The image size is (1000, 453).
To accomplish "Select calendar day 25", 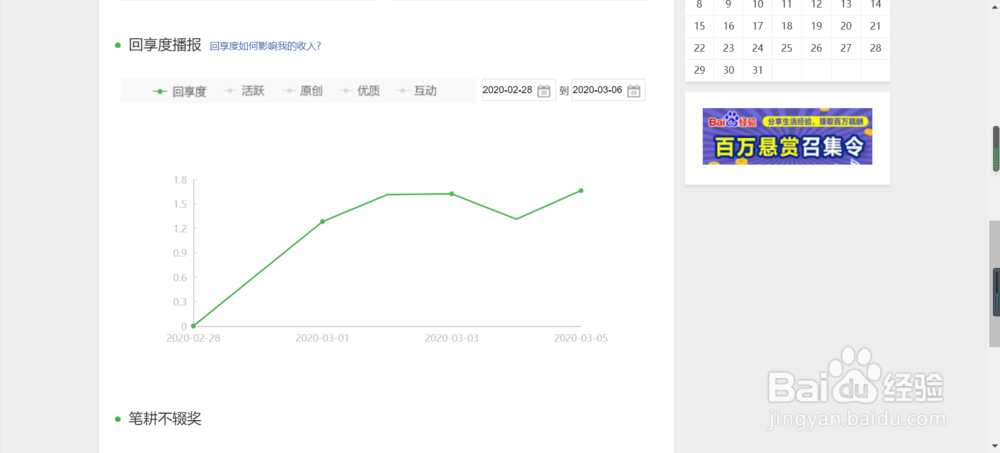I will pos(787,48).
